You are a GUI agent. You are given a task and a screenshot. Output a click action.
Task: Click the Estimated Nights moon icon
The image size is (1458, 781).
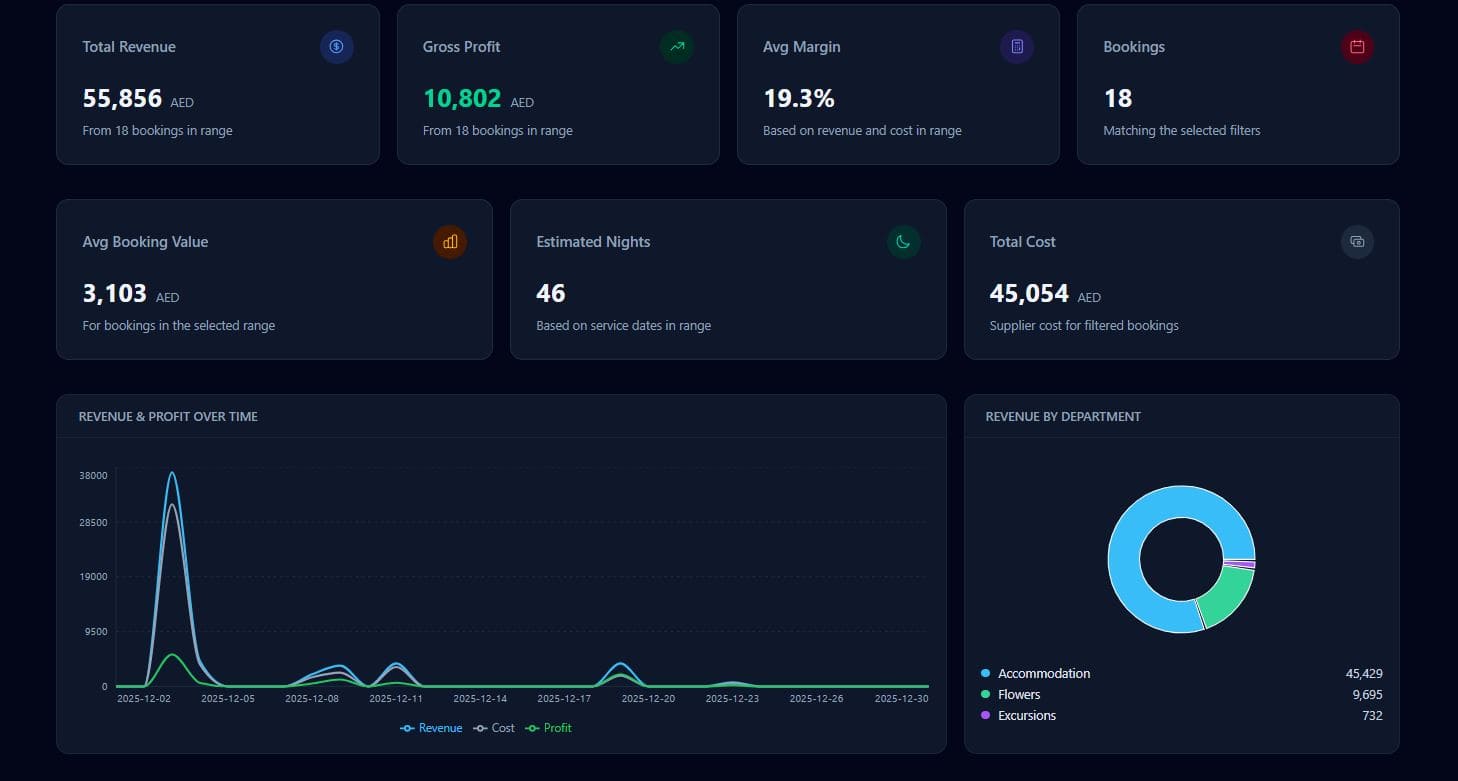click(904, 241)
